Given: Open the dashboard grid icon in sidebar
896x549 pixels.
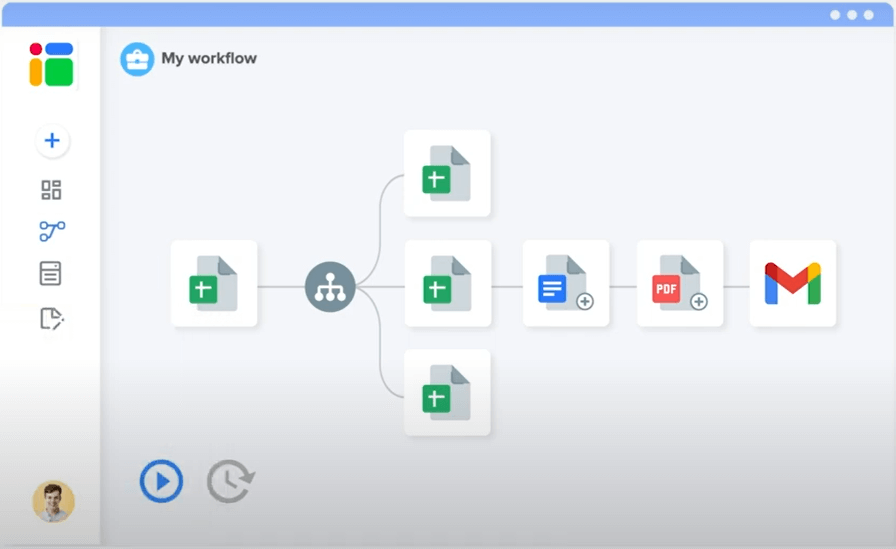Looking at the screenshot, I should pos(51,190).
